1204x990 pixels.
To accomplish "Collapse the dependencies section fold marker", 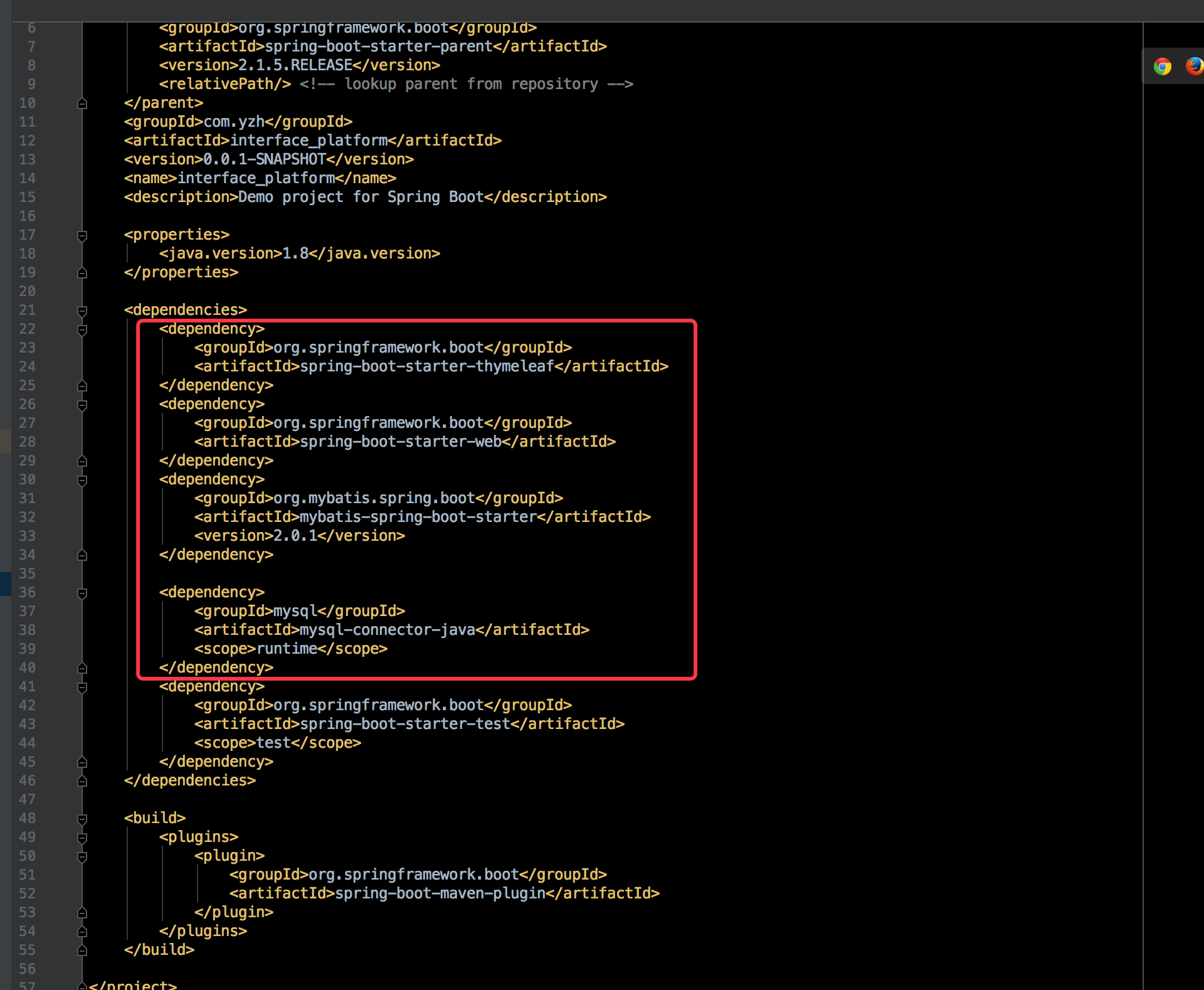I will click(x=82, y=311).
